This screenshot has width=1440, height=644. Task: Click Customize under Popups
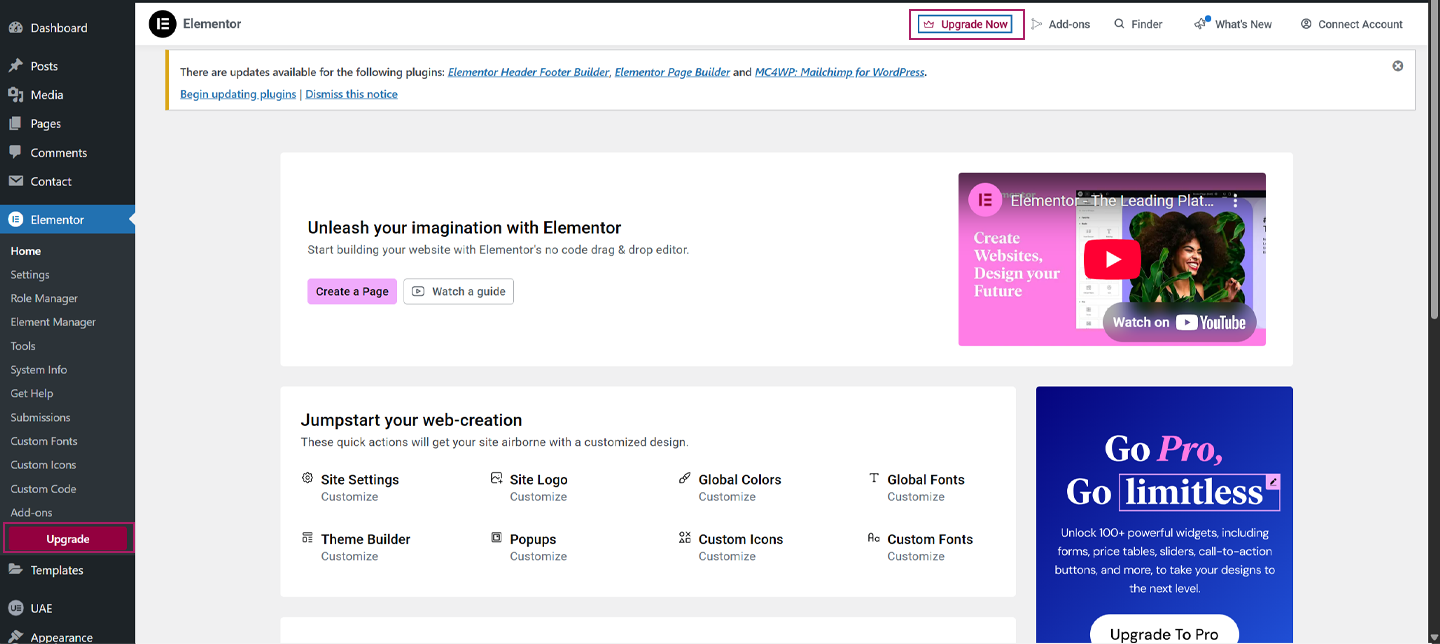538,556
